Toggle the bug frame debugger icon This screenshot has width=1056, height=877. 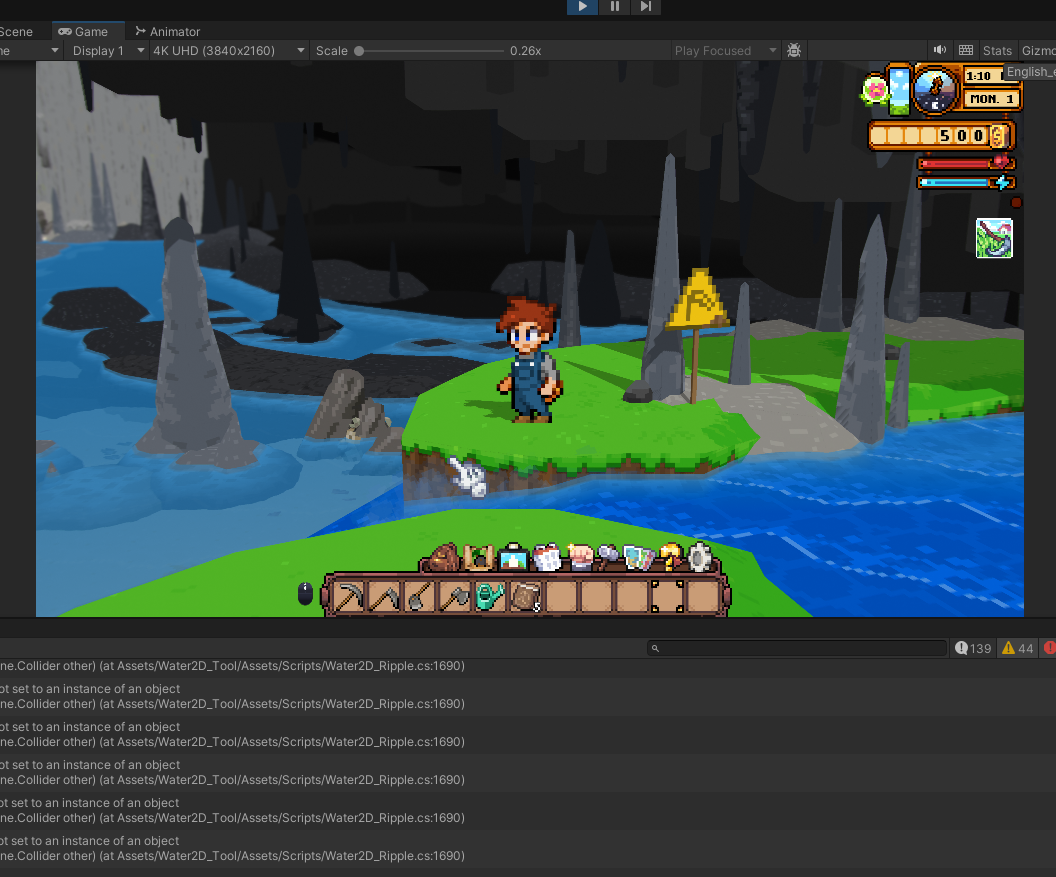click(x=794, y=50)
